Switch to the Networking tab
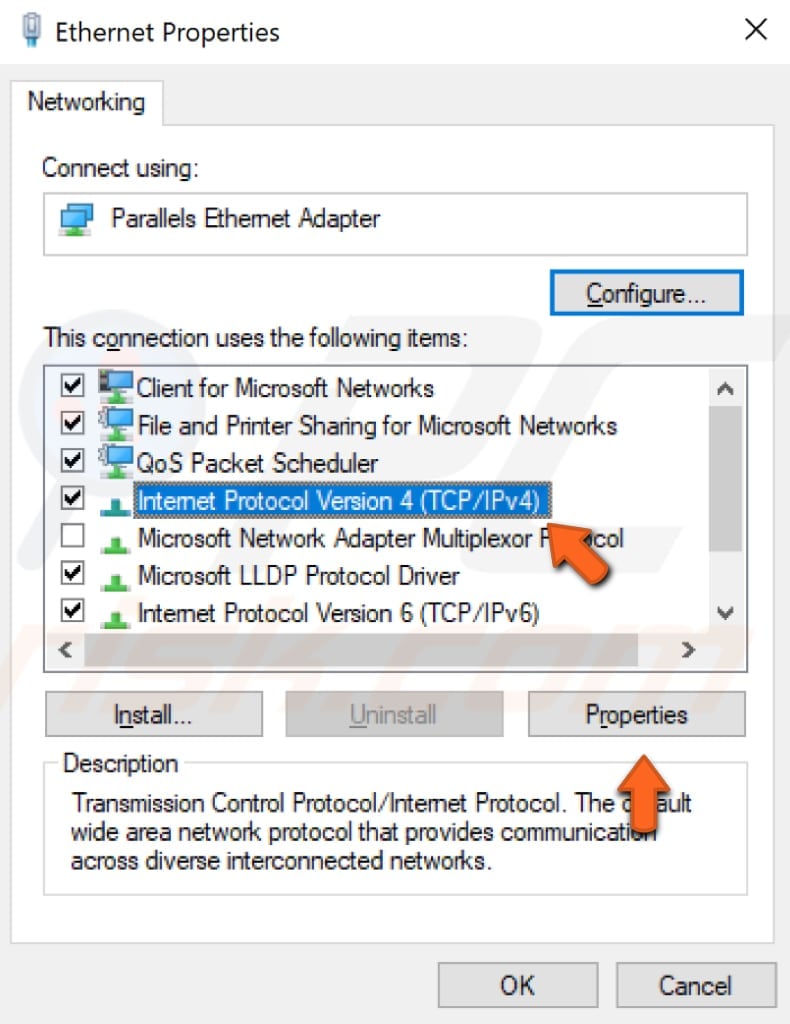This screenshot has width=790, height=1024. pos(88,101)
